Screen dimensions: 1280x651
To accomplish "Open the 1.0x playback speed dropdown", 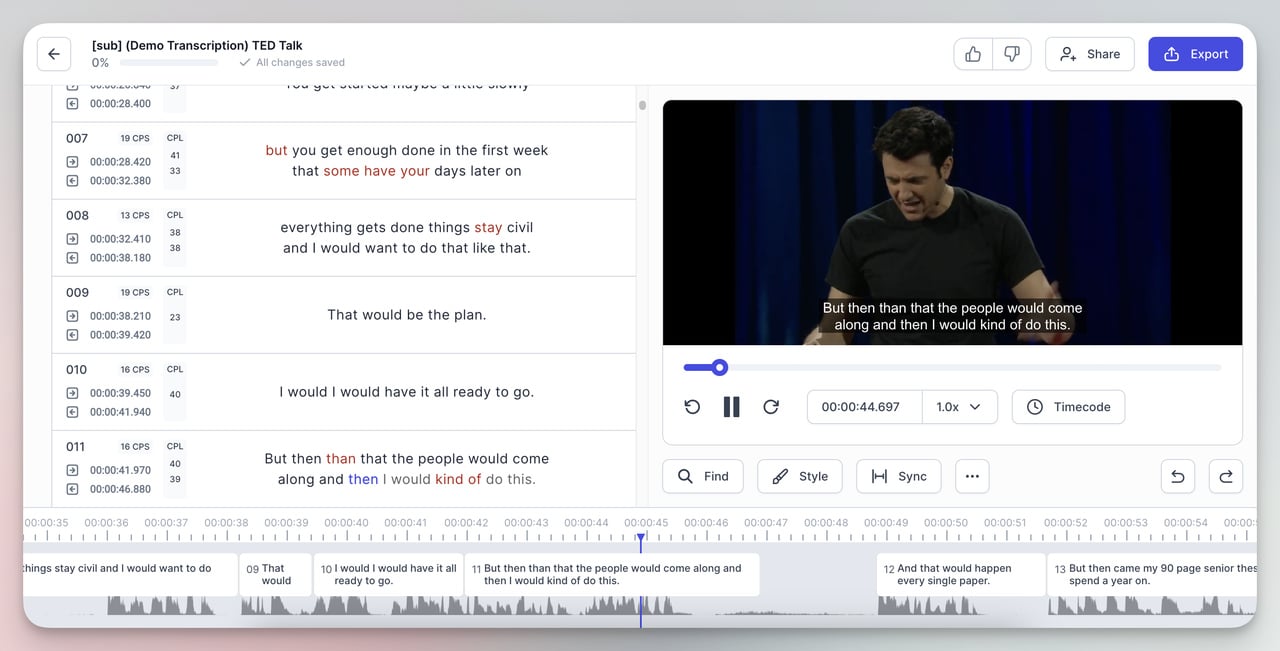I will point(959,407).
